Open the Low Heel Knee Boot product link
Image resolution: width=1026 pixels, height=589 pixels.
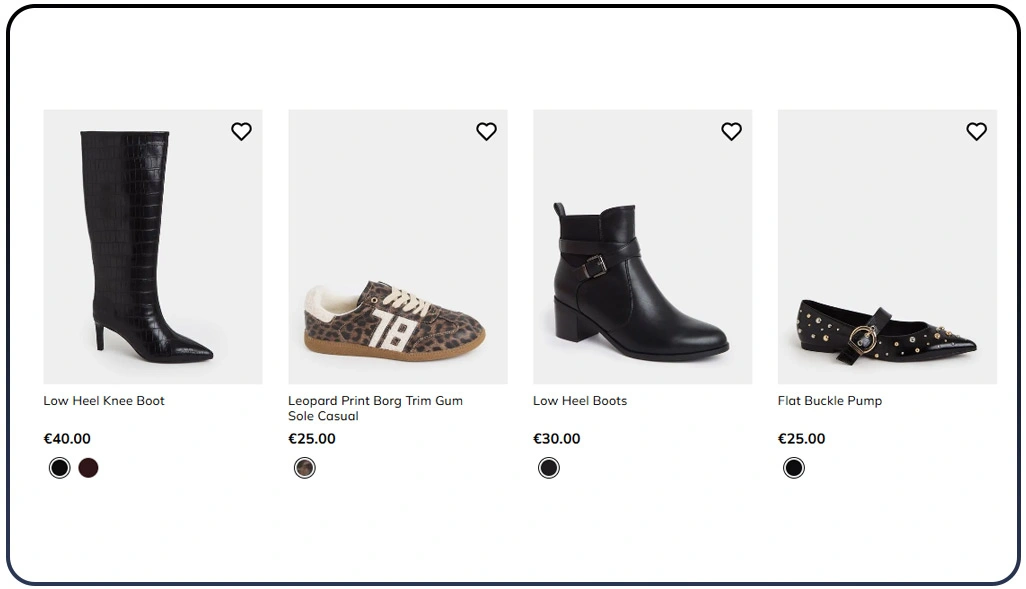click(x=103, y=400)
